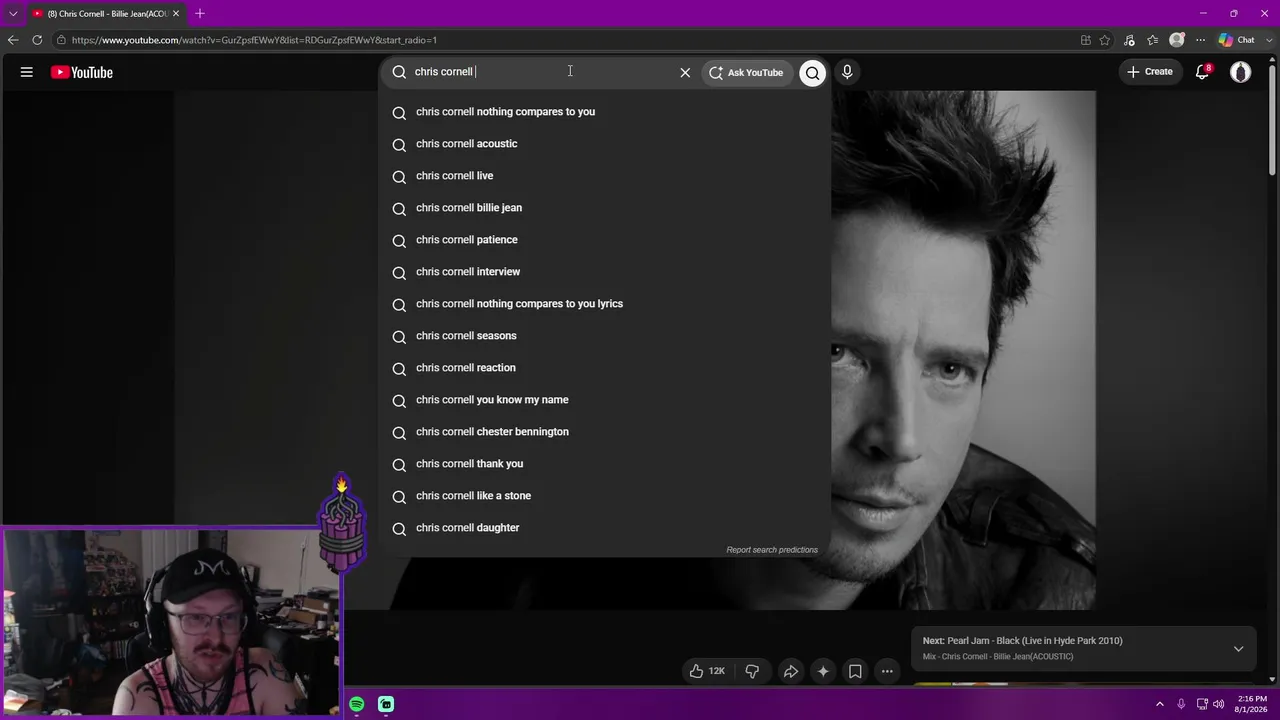This screenshot has width=1280, height=720.
Task: Open the browser profile icon
Action: click(1177, 40)
